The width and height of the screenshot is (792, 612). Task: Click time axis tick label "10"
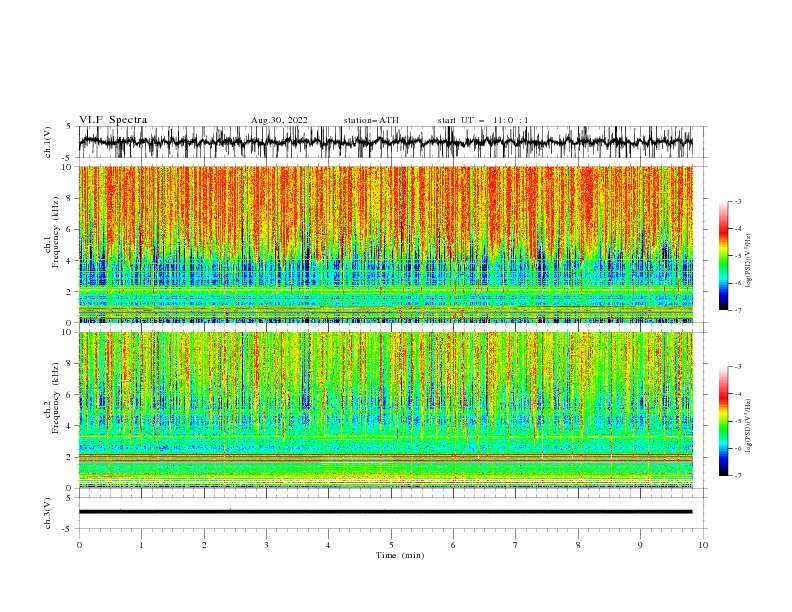[703, 545]
